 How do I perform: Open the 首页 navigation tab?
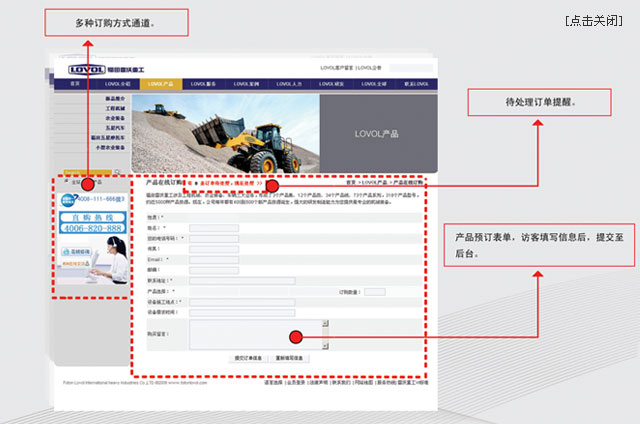pyautogui.click(x=75, y=84)
